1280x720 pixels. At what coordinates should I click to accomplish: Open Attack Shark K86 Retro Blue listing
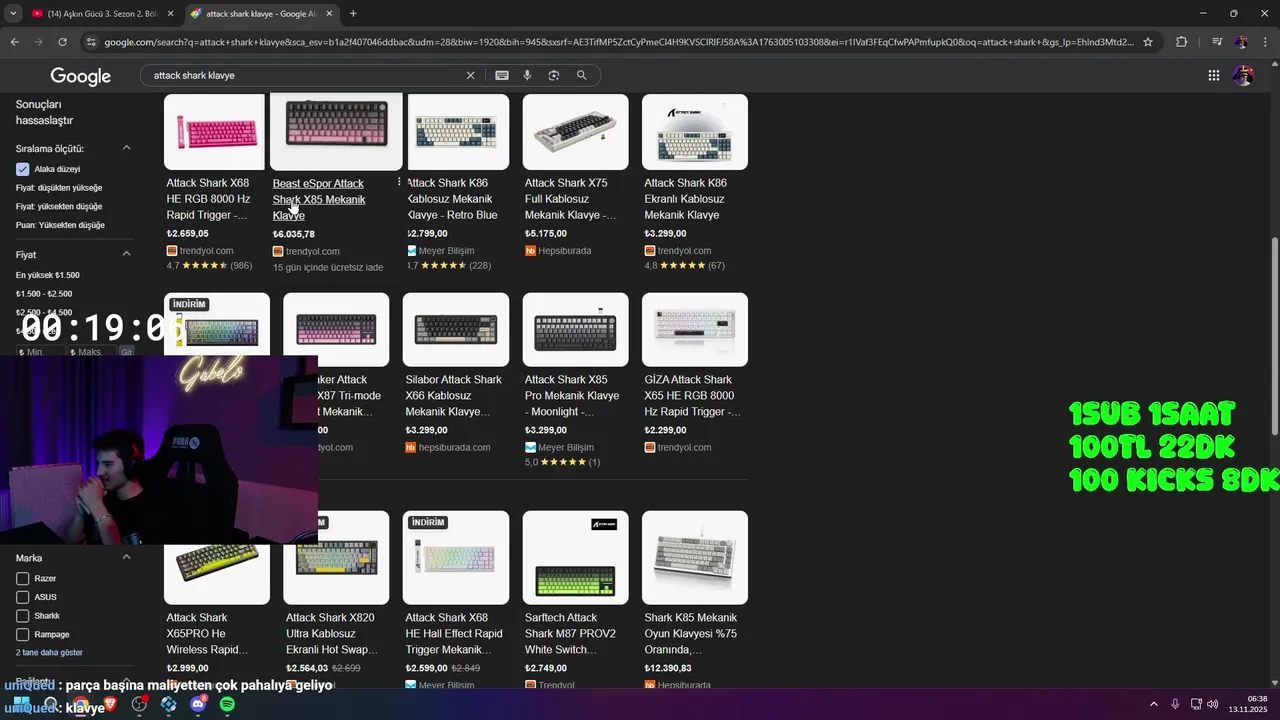[451, 199]
